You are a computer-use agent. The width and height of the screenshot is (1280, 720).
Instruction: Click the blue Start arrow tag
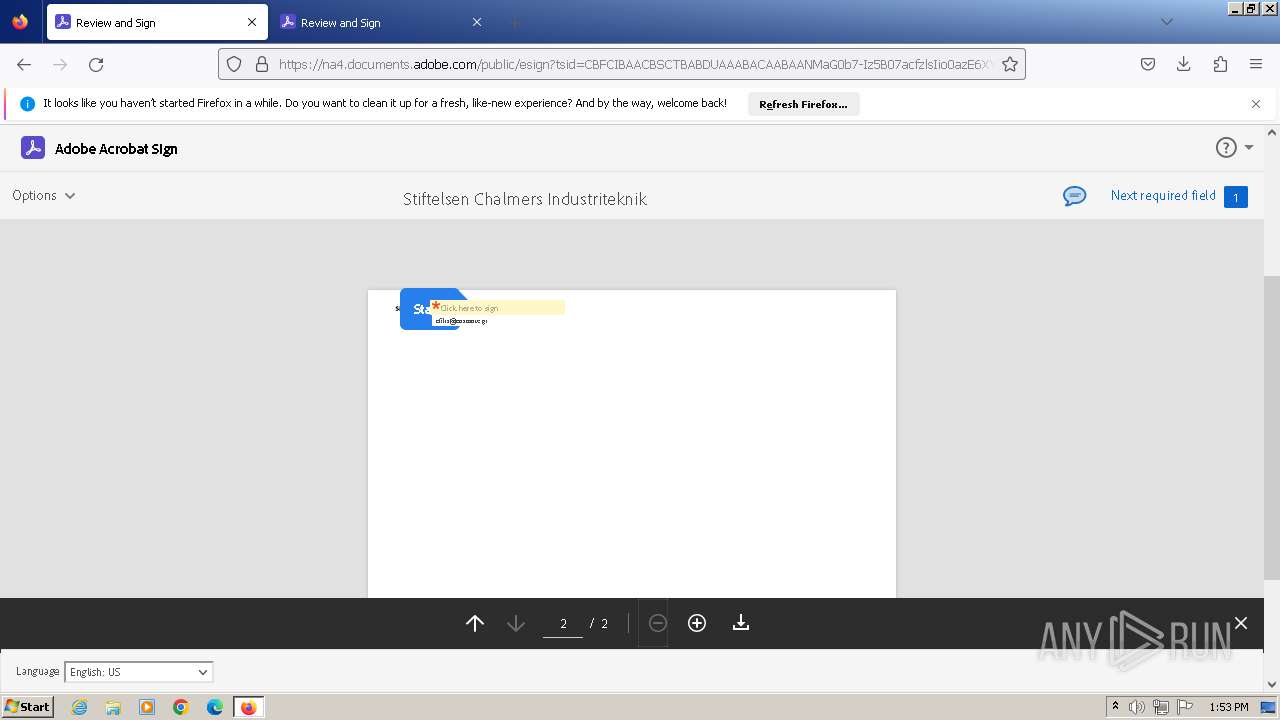click(x=417, y=309)
